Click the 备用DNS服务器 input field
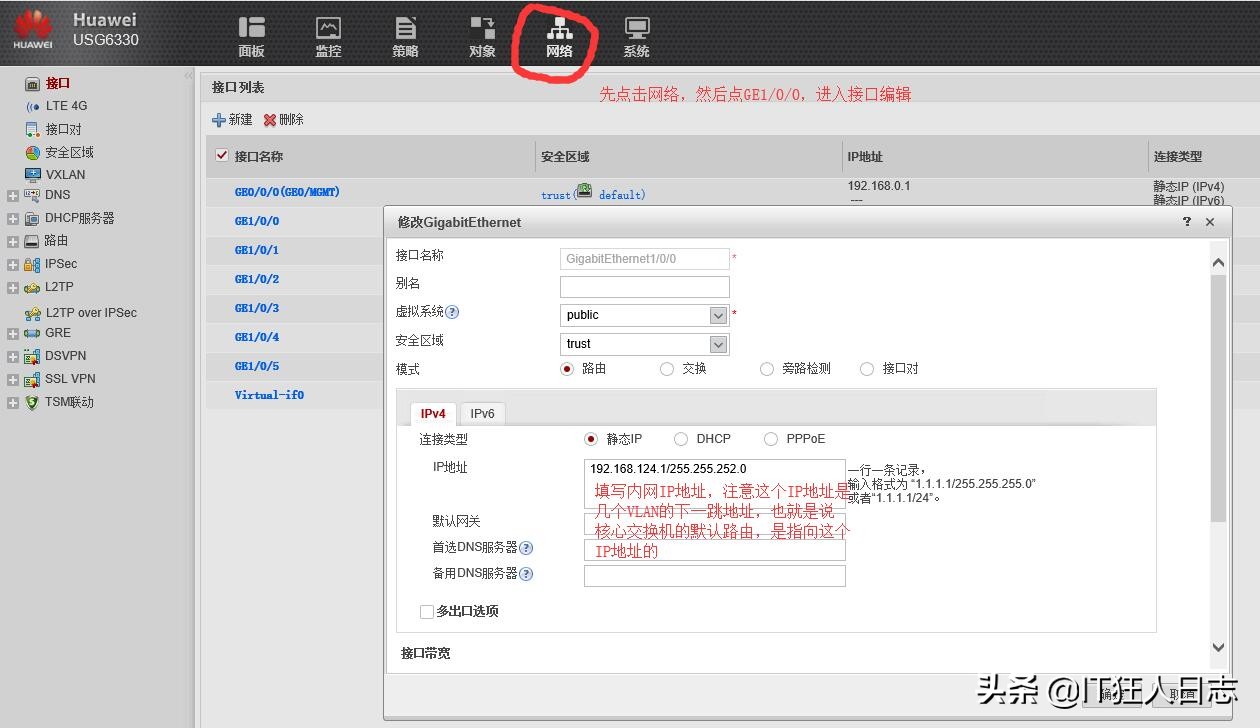1260x728 pixels. click(x=714, y=574)
